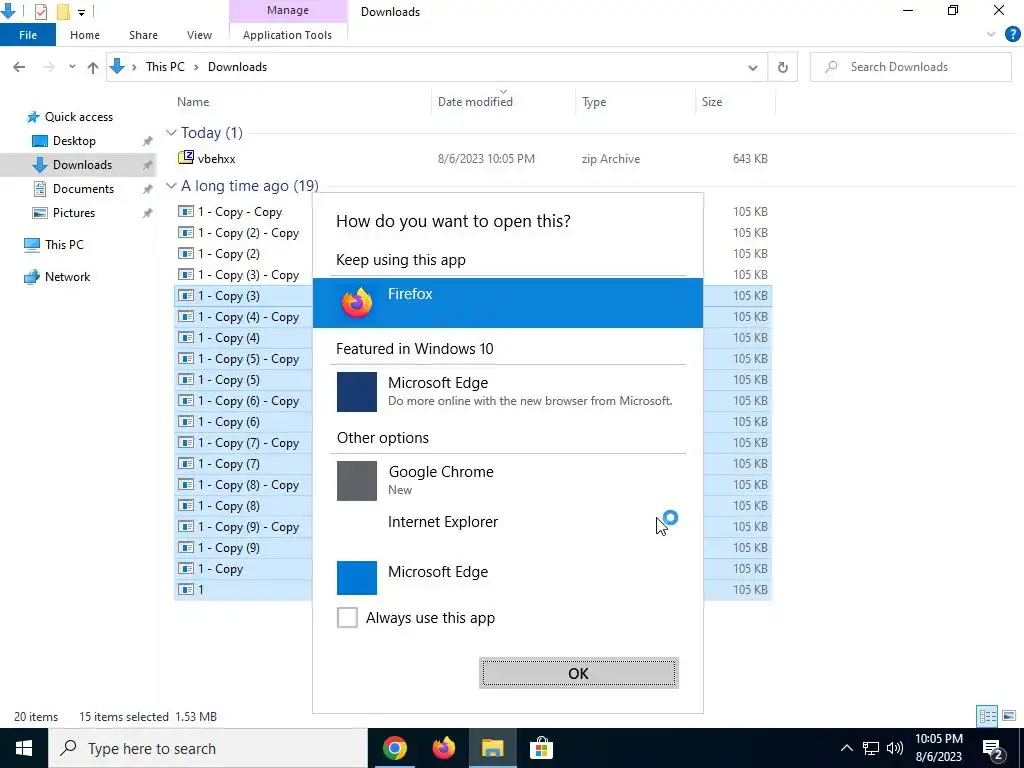Screen dimensions: 1024x768
Task: Click the taskbar search box
Action: click(x=208, y=748)
